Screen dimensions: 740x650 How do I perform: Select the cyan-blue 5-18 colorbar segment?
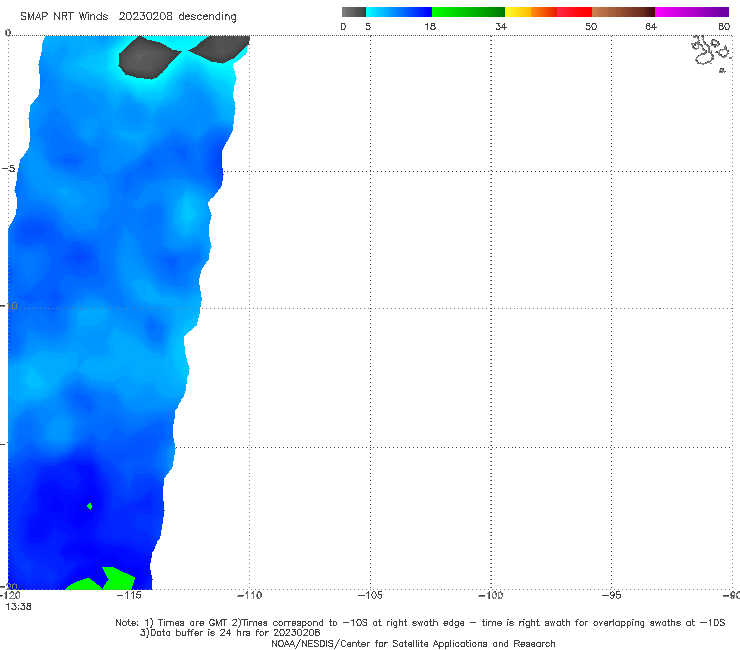[x=399, y=12]
